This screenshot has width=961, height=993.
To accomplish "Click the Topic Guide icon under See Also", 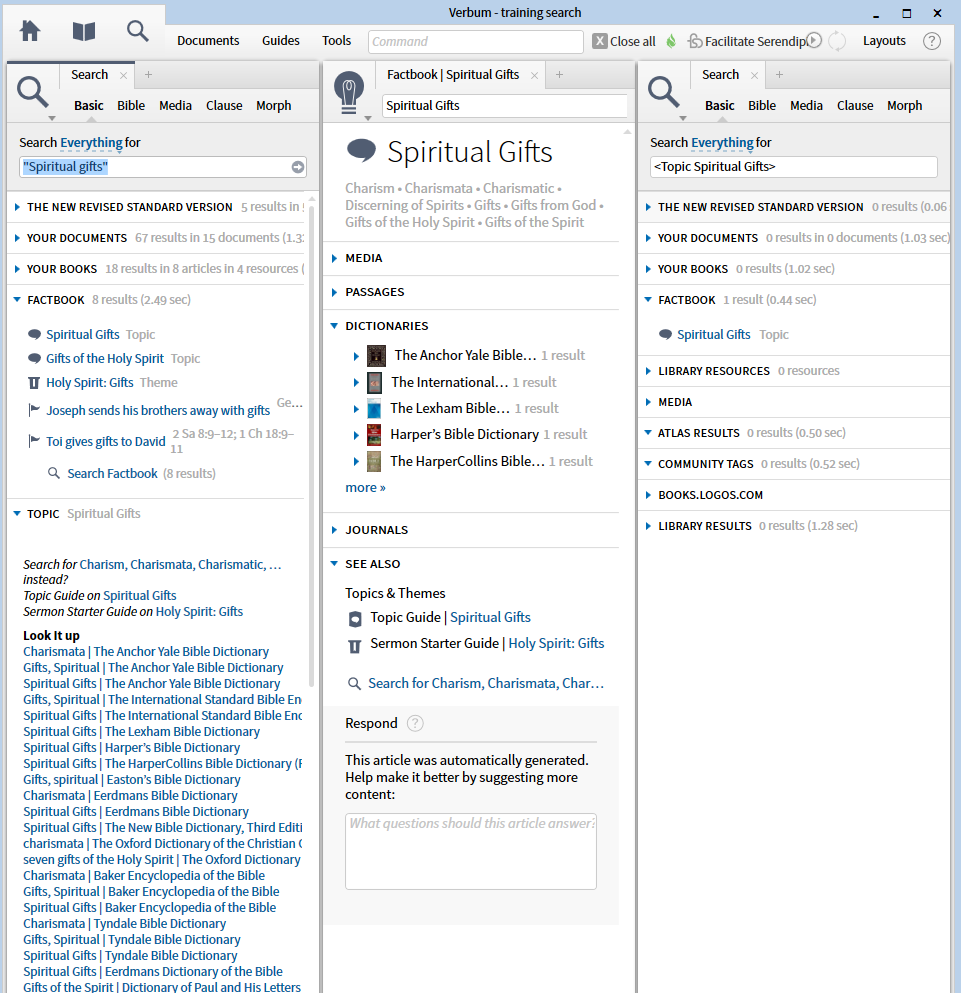I will pos(355,619).
